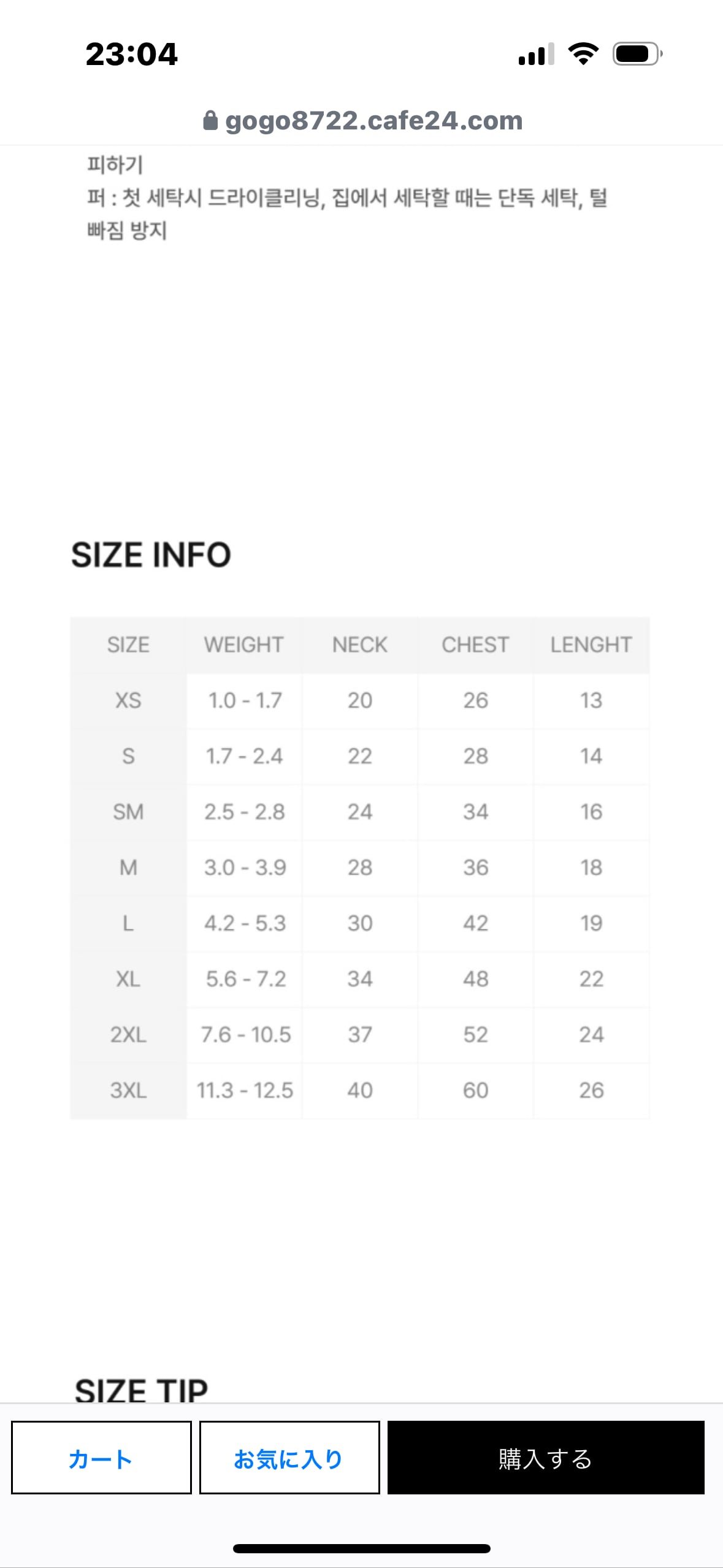723x1568 pixels.
Task: Tap the 7.6 - 10.5 weight cell
Action: 245,1035
